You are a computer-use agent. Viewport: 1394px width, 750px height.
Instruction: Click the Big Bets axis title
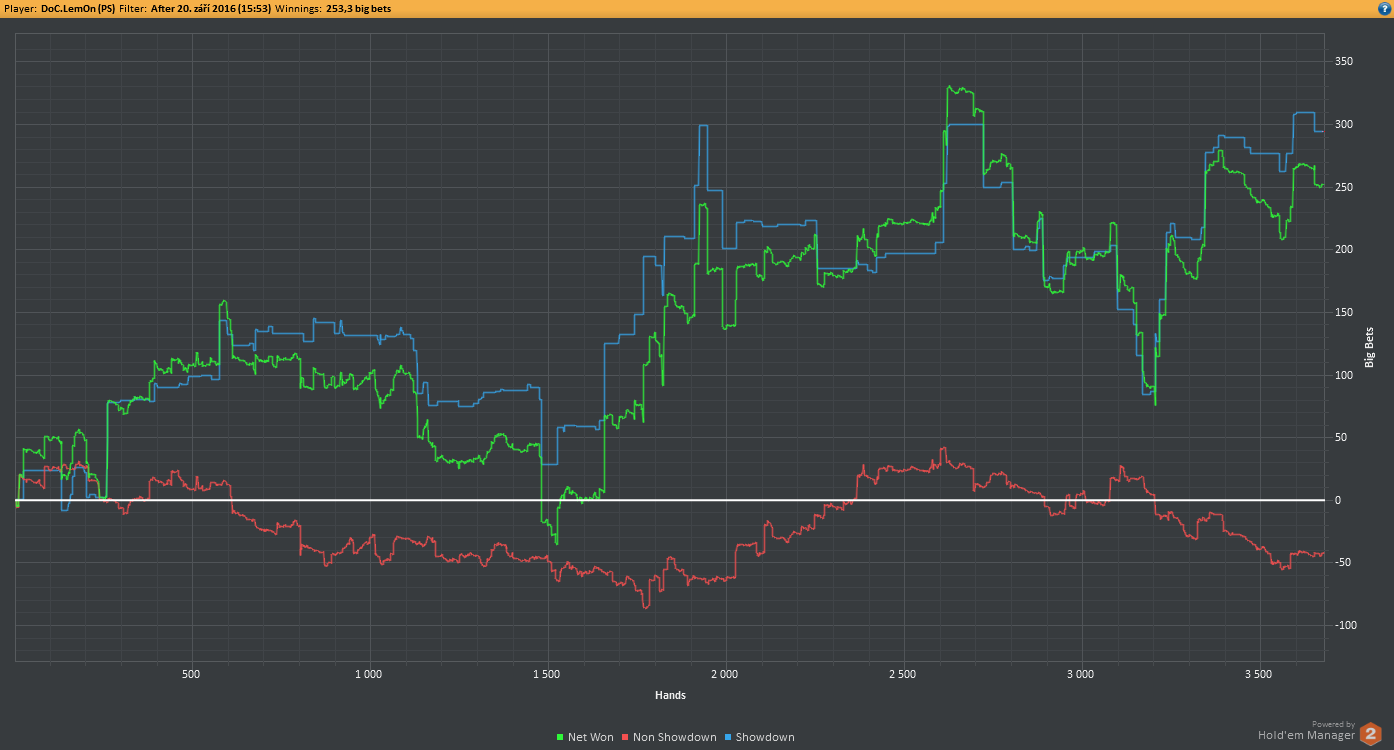click(x=1369, y=347)
